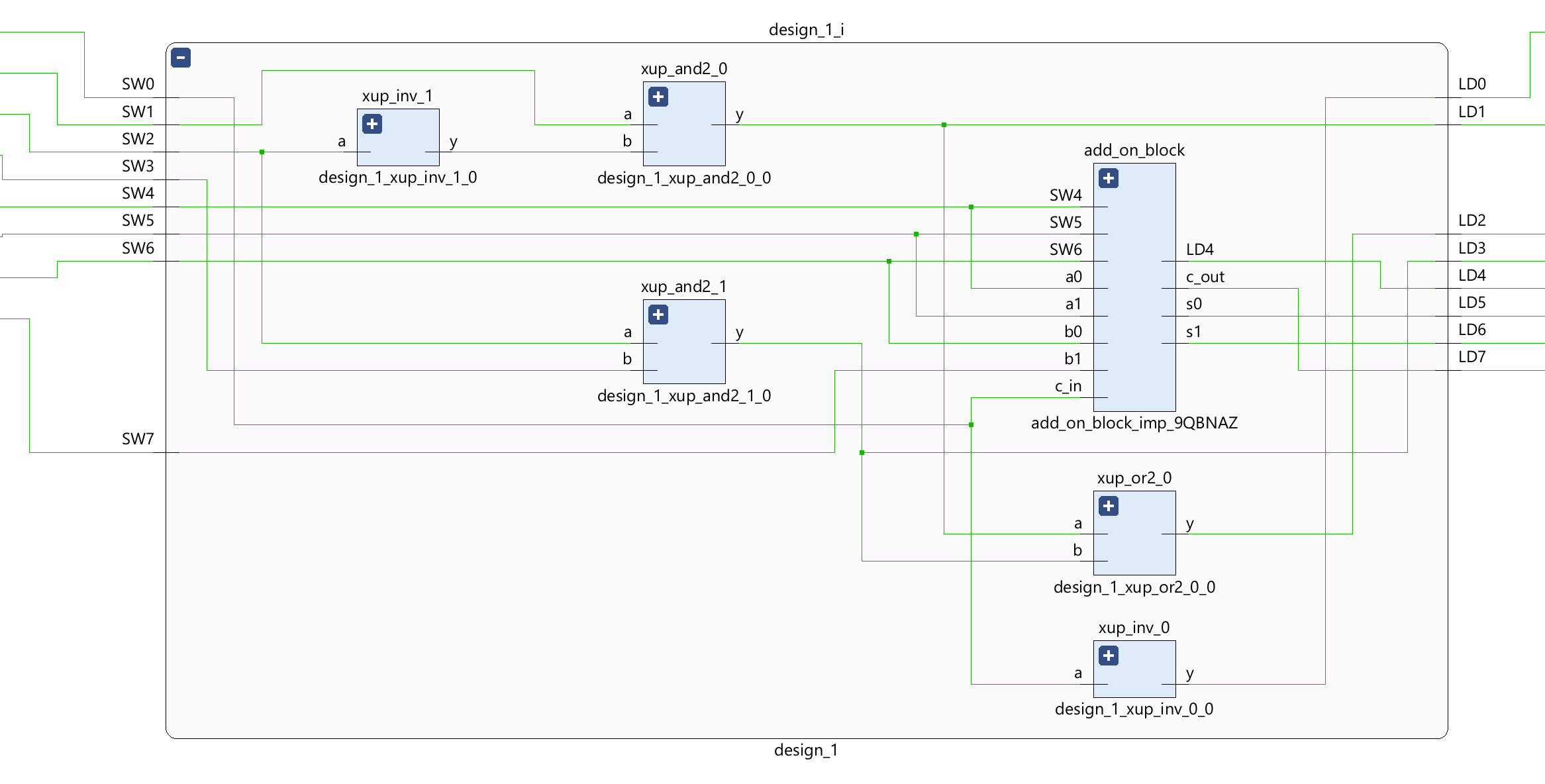Expand the xup_and2_1 block
Viewport: 1545px width, 784px height.
coord(658,315)
